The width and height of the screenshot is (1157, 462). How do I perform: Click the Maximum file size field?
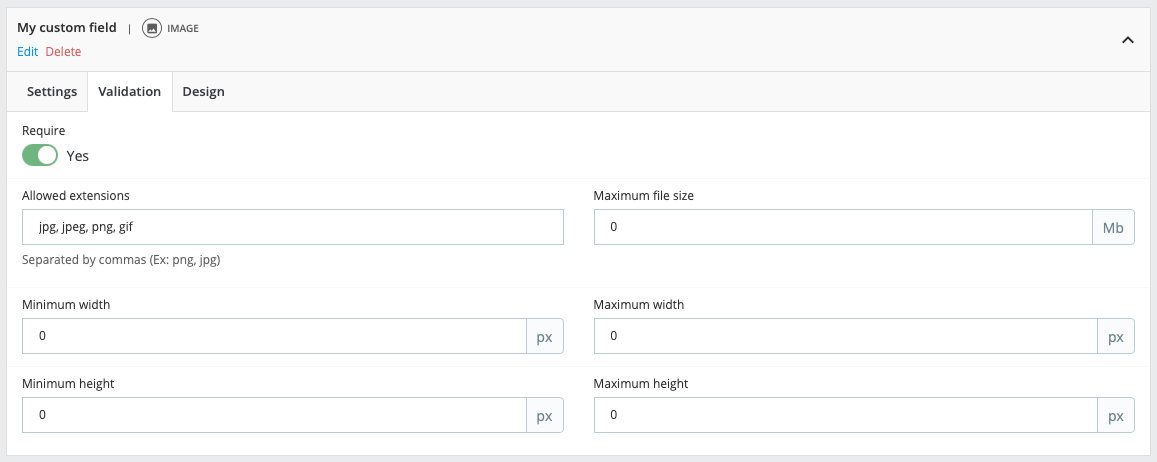coord(842,227)
